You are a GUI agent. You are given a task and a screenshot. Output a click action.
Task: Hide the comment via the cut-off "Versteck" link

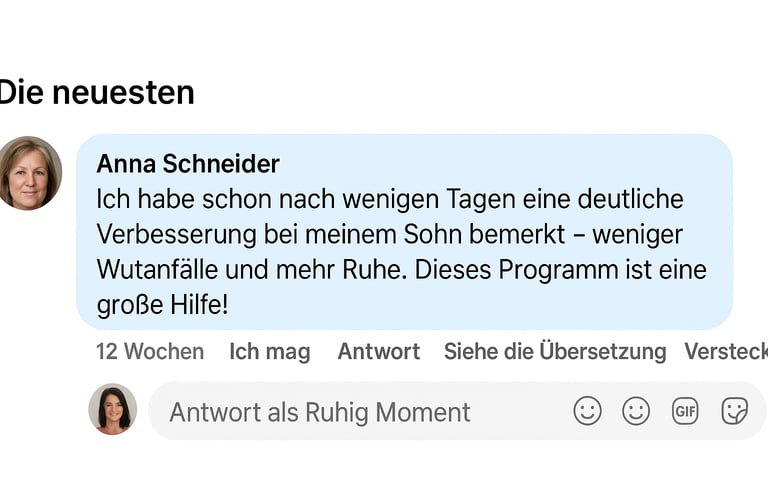[x=726, y=351]
